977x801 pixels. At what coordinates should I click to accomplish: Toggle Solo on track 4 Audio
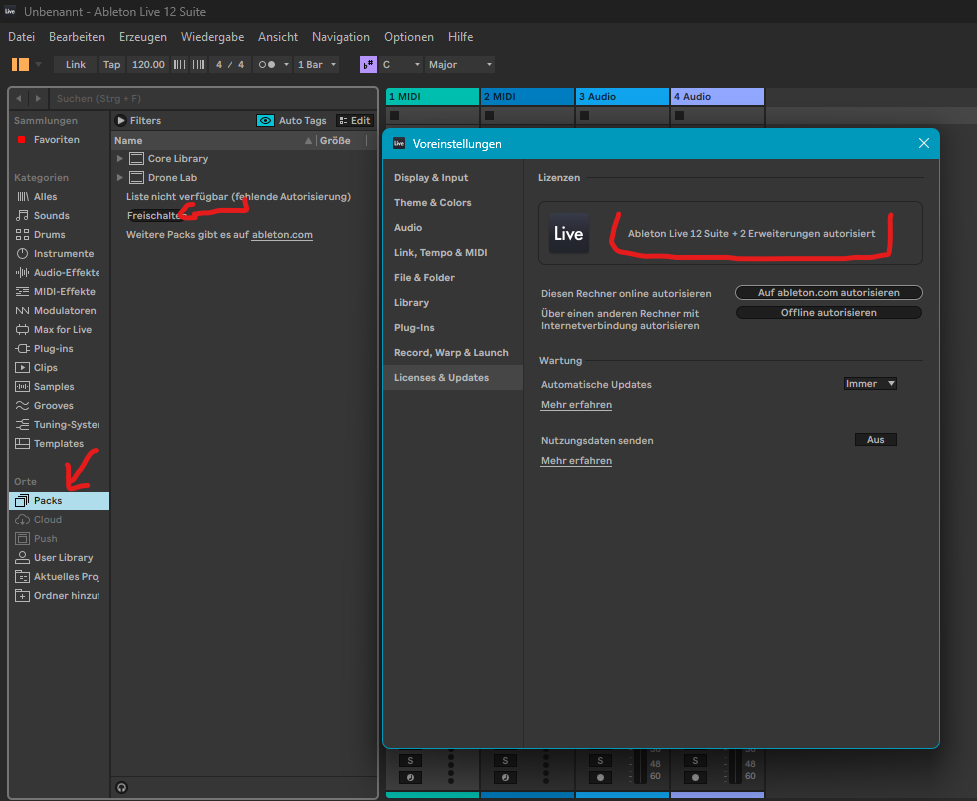click(695, 761)
